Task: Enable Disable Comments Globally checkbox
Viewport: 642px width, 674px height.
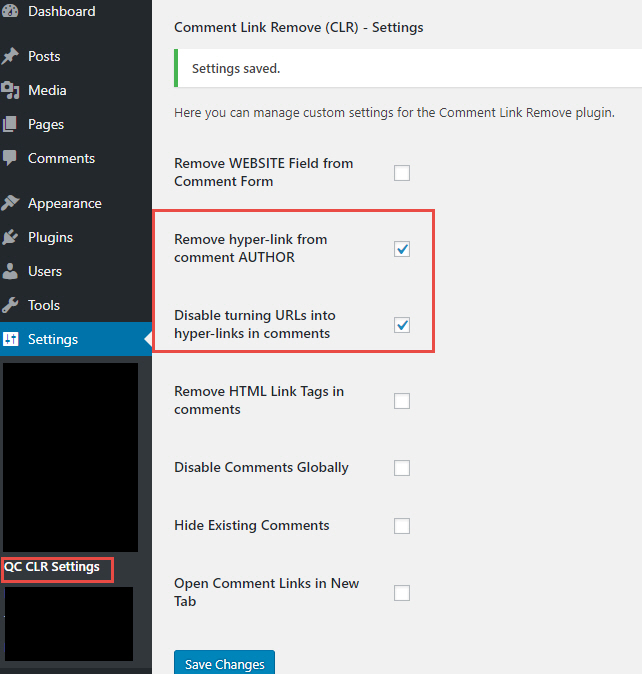Action: coord(402,467)
